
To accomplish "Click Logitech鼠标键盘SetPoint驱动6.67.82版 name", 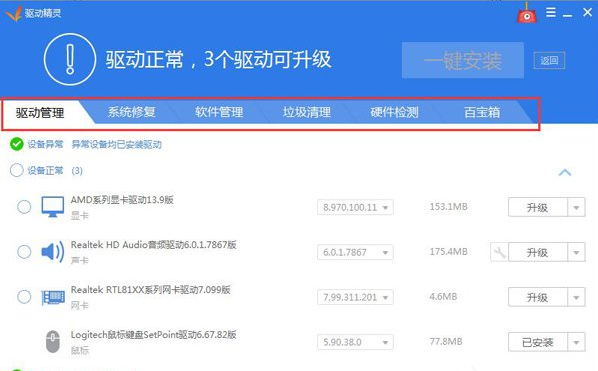I will 154,335.
